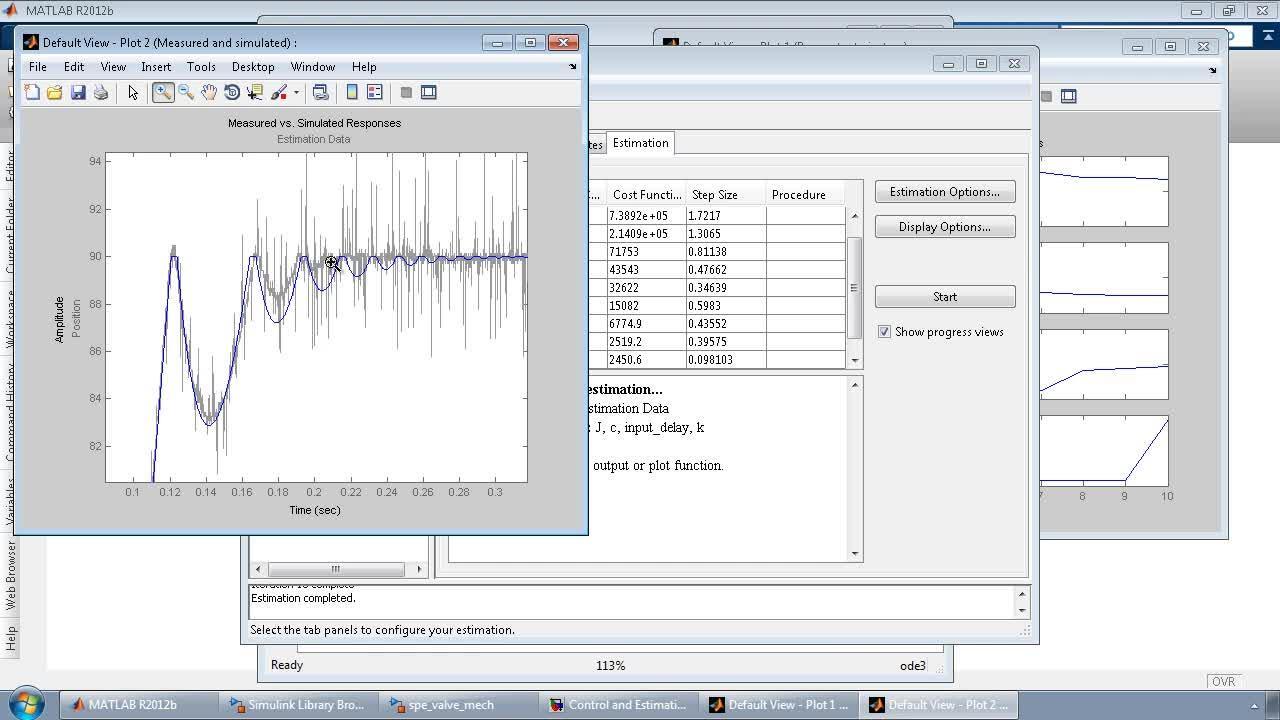The height and width of the screenshot is (720, 1280).
Task: Click the Procedure column header
Action: 806,195
